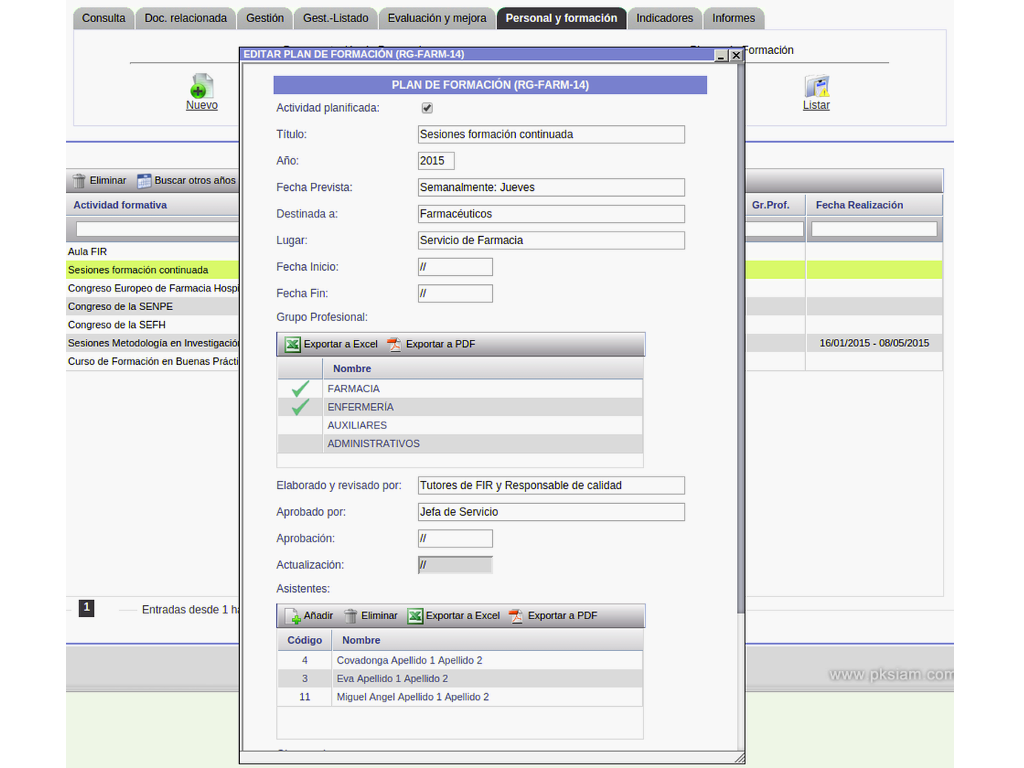Click the Actualización date field
Viewport: 1024px width, 768px height.
pyautogui.click(x=455, y=565)
